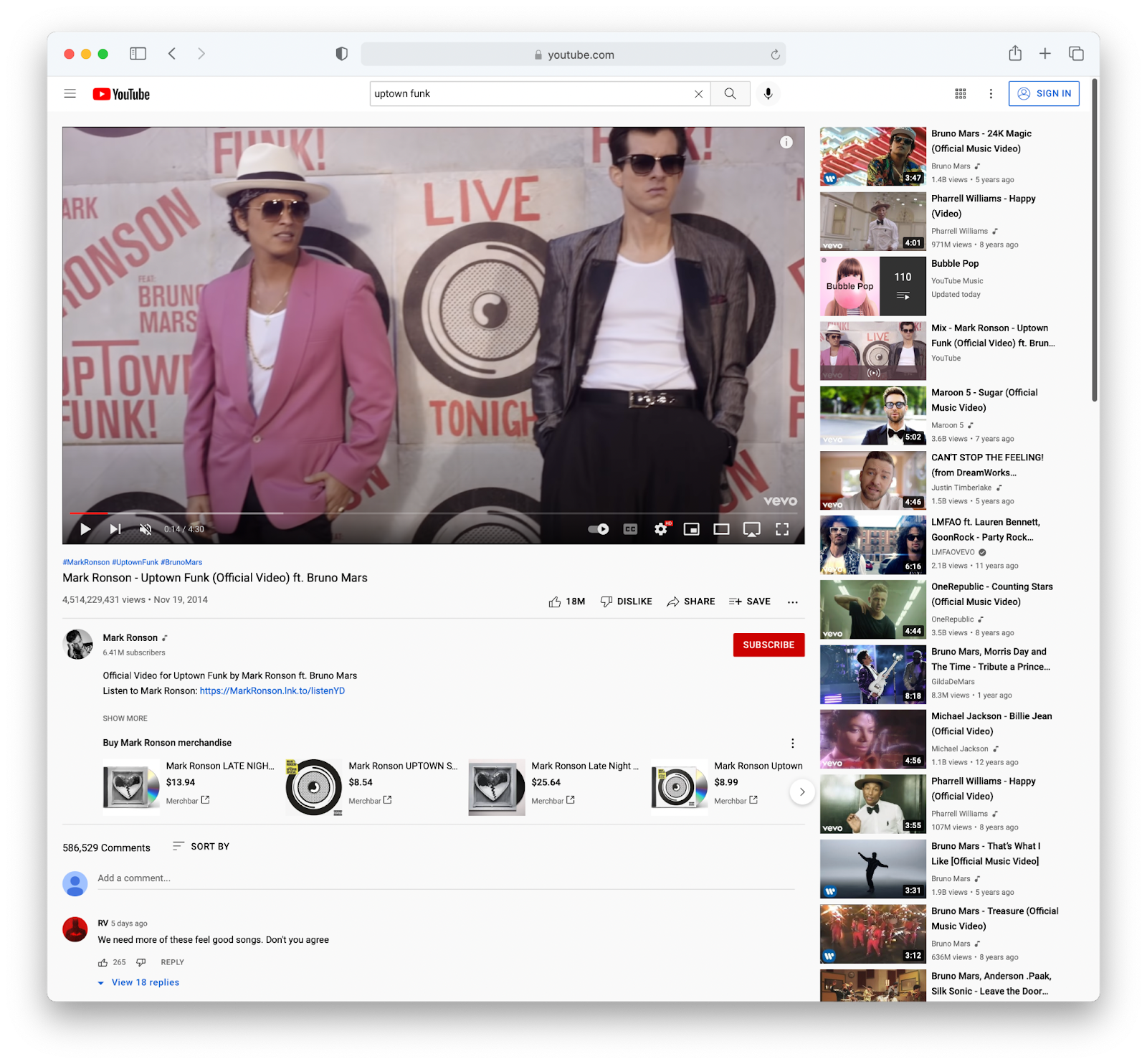Click the magnifier search button
The height and width of the screenshot is (1064, 1147).
730,94
